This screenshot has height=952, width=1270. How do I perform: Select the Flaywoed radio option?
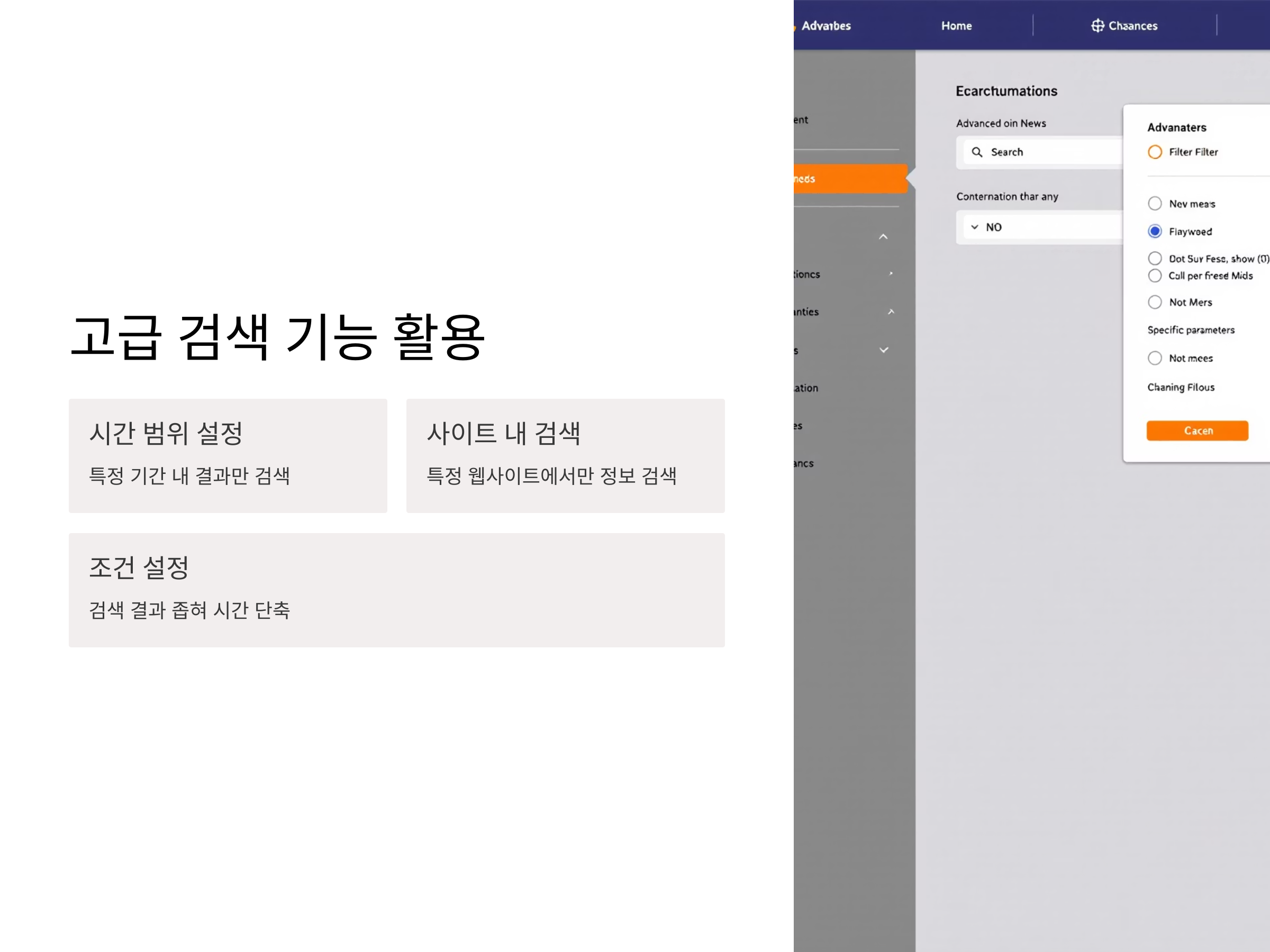(x=1155, y=231)
